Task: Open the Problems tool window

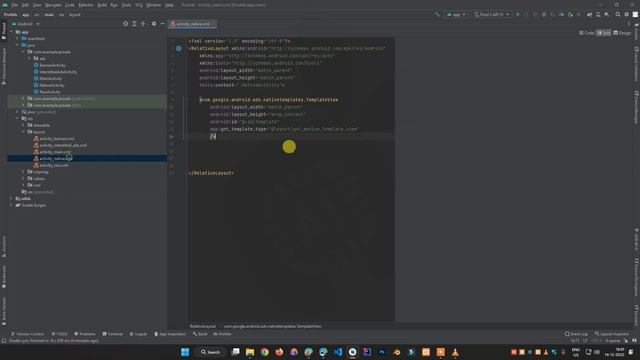Action: click(x=84, y=334)
